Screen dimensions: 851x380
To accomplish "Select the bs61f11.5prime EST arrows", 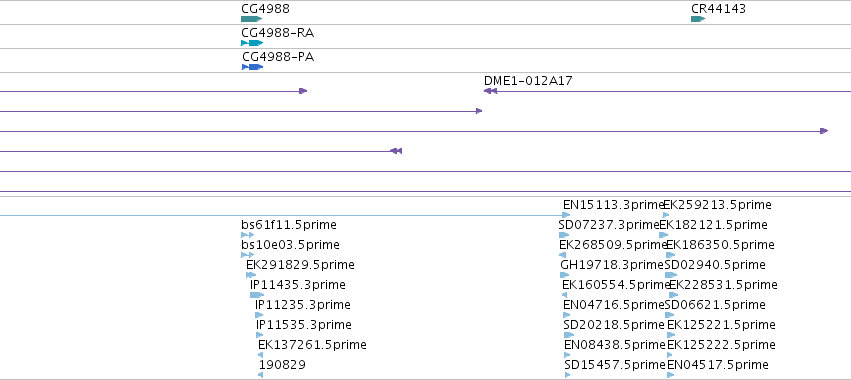I will [x=247, y=235].
